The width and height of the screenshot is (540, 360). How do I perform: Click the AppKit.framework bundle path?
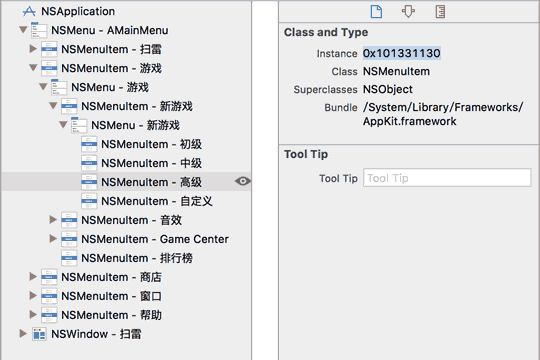(x=443, y=114)
